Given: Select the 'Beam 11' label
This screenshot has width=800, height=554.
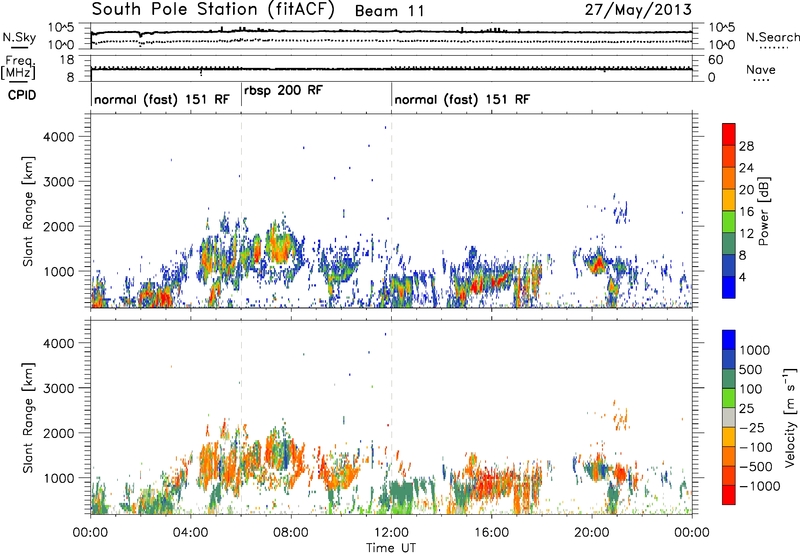Looking at the screenshot, I should tap(389, 11).
